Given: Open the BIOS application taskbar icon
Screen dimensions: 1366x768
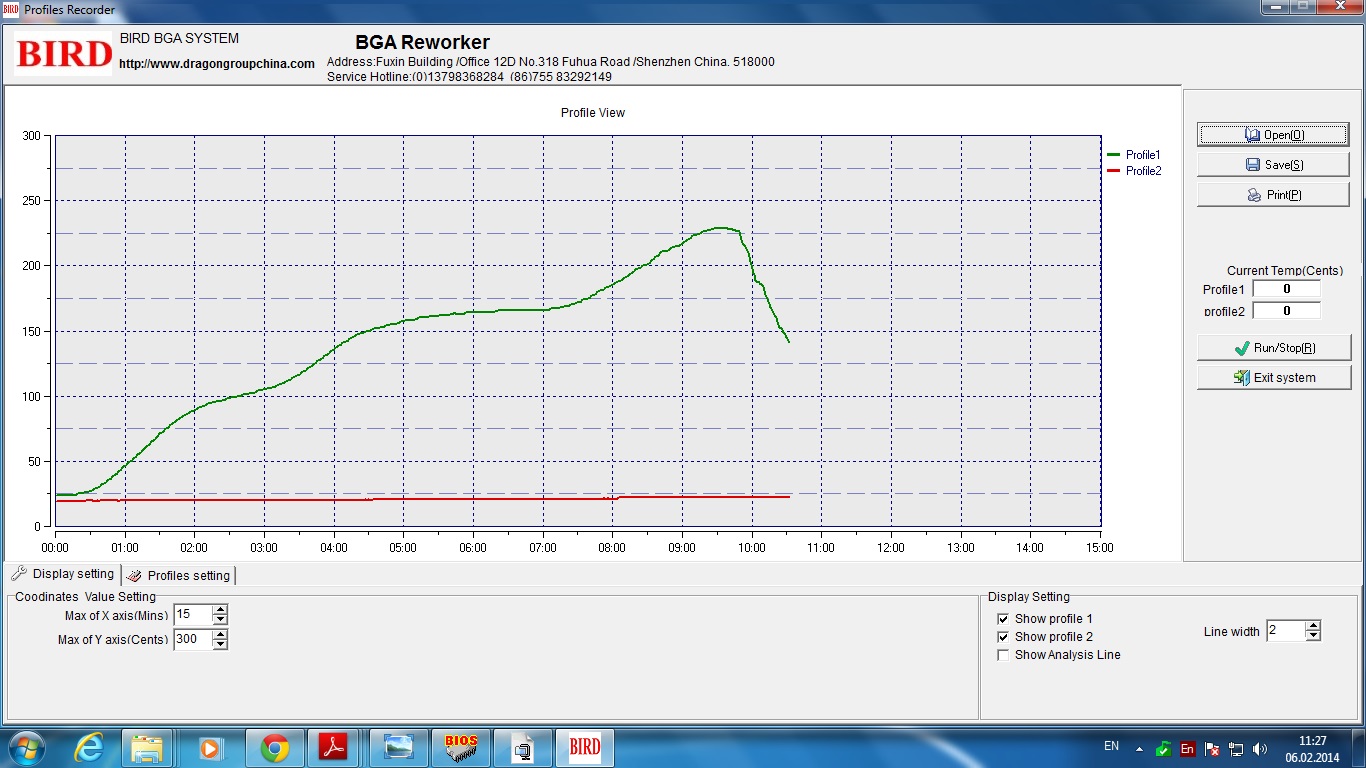Looking at the screenshot, I should pos(461,747).
